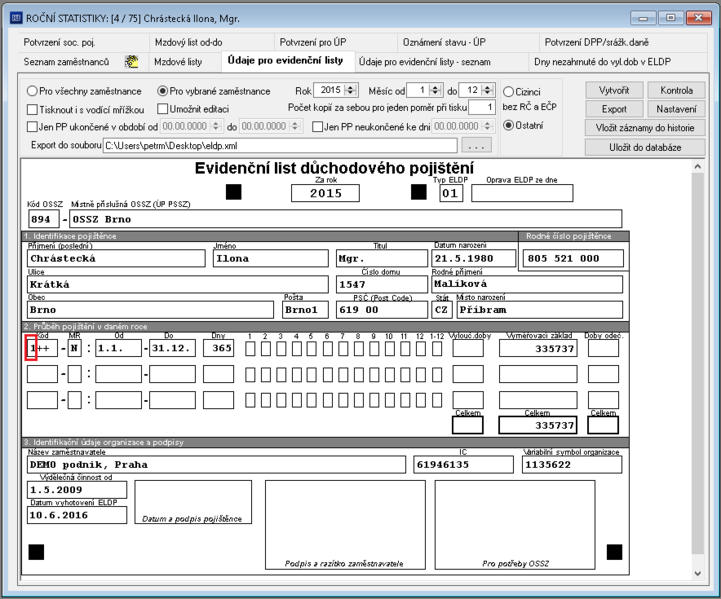
Task: Click the Počet kopií input field
Action: point(482,108)
